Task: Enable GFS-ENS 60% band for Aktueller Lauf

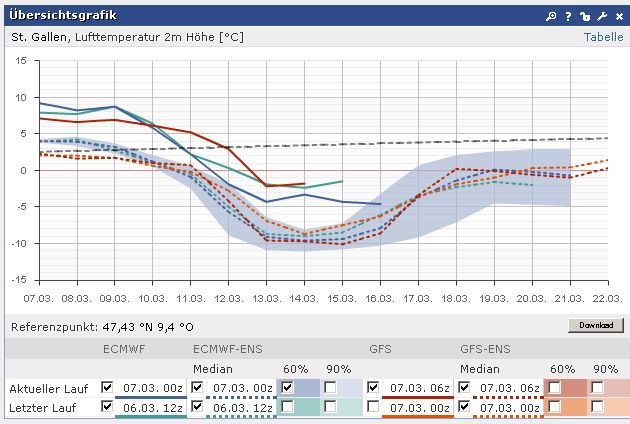Action: (554, 387)
